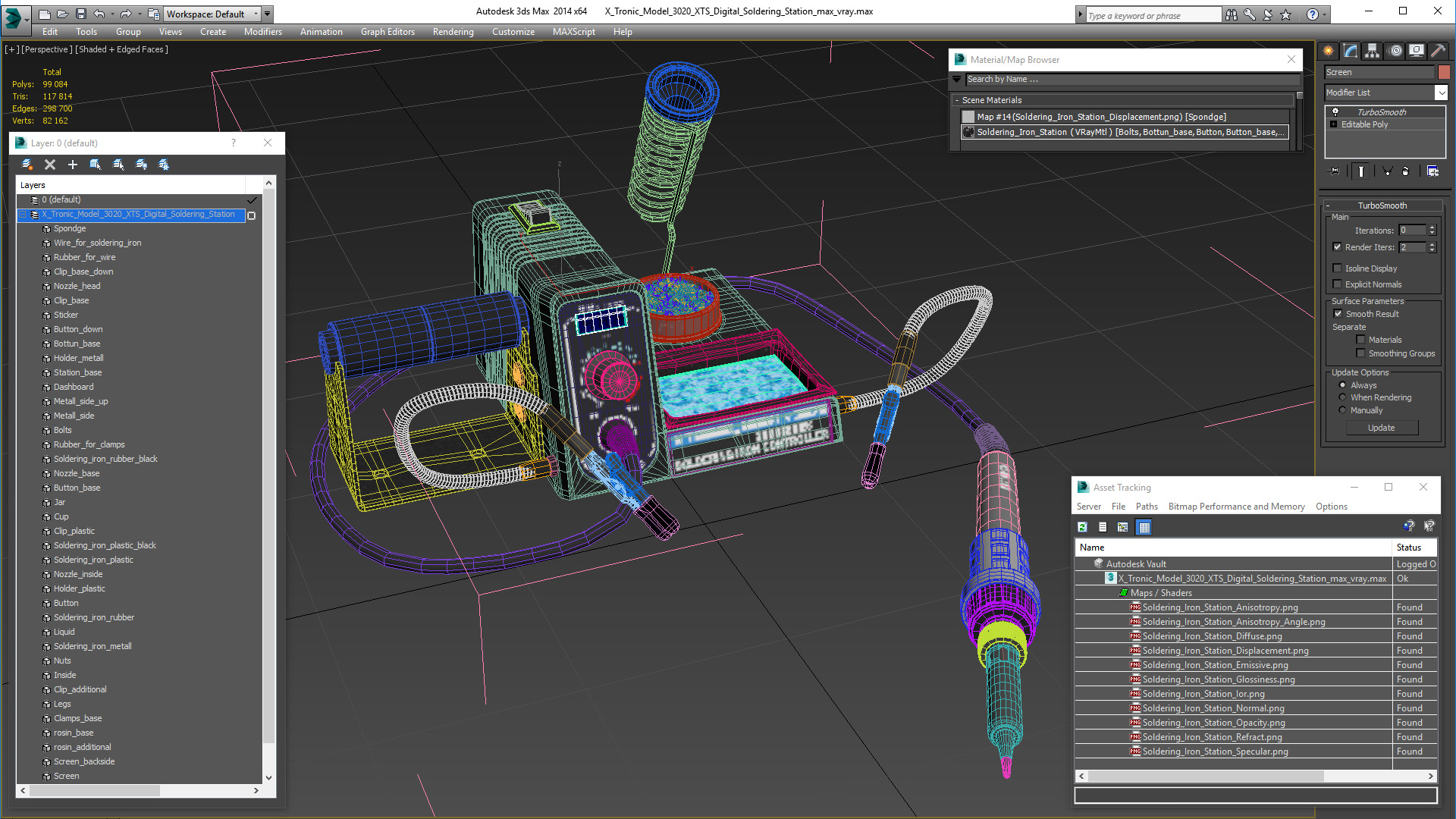
Task: Open the Display command panel tab
Action: pyautogui.click(x=1417, y=51)
